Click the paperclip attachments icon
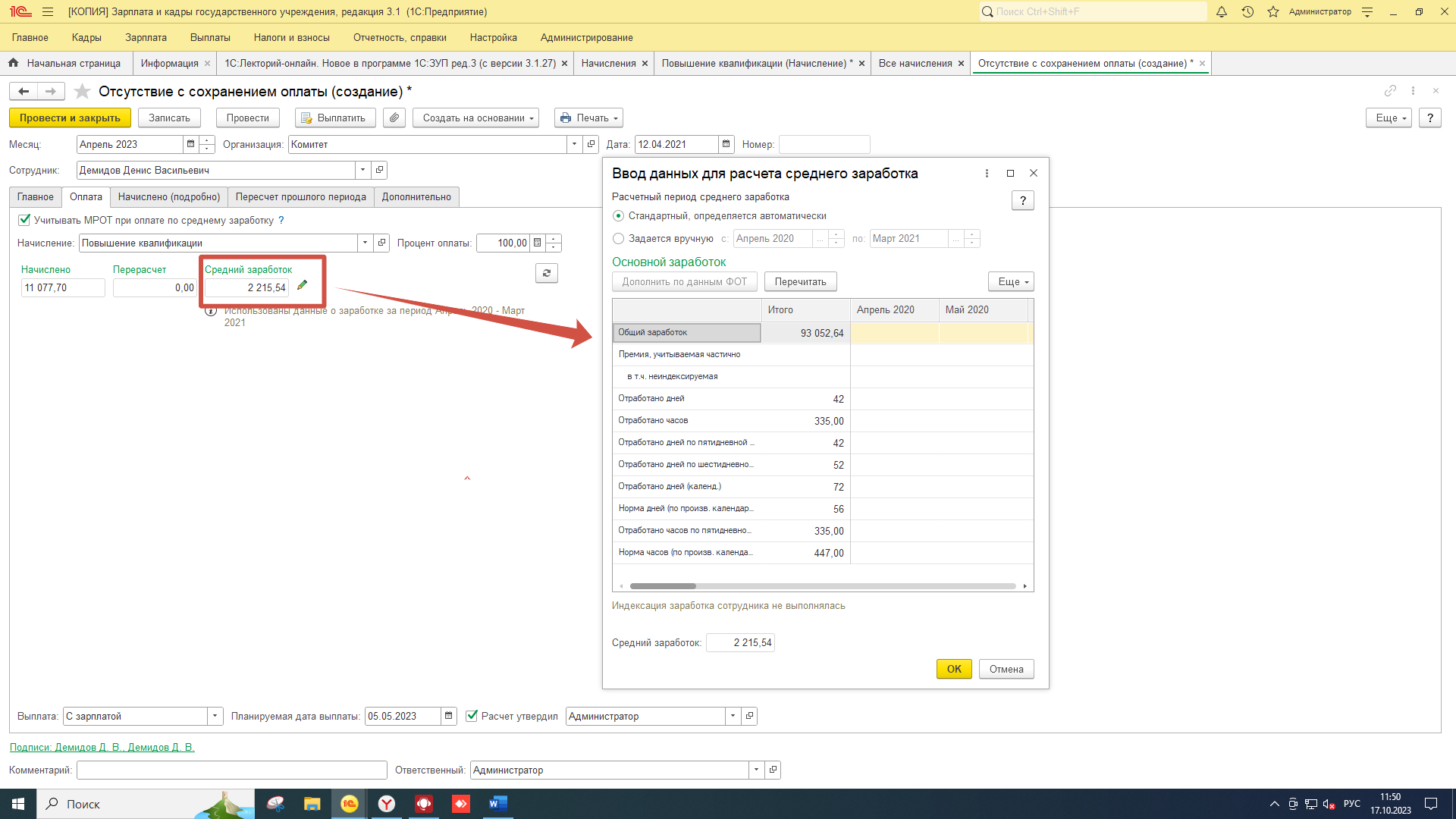The width and height of the screenshot is (1456, 819). click(394, 118)
